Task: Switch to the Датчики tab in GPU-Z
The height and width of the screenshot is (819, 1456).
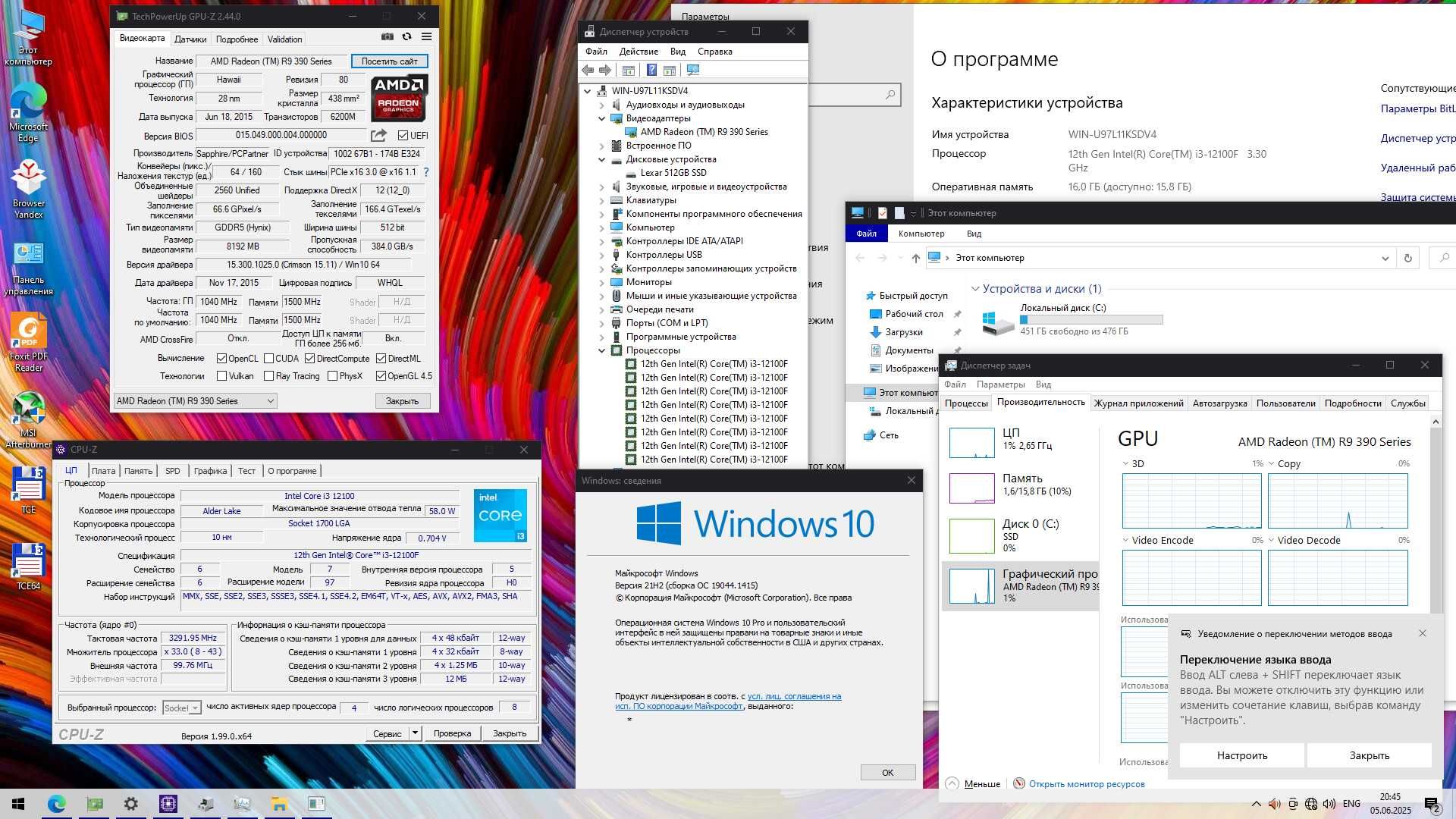Action: tap(190, 39)
